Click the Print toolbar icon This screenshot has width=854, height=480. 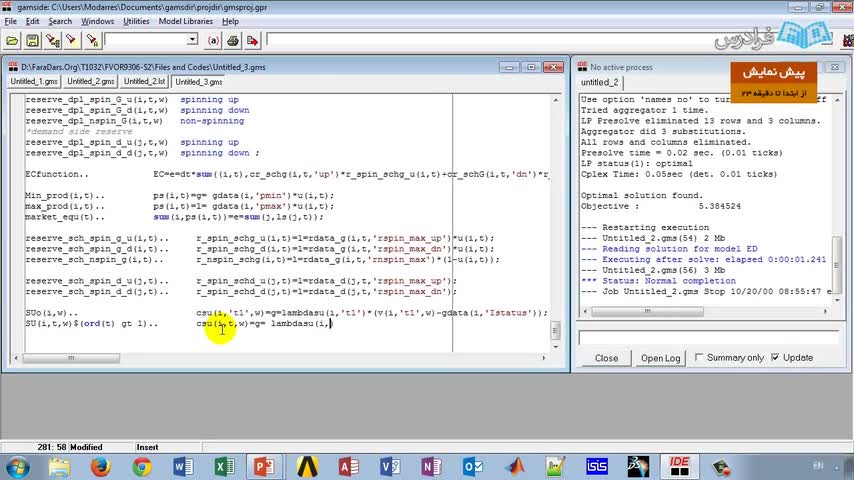[x=233, y=41]
